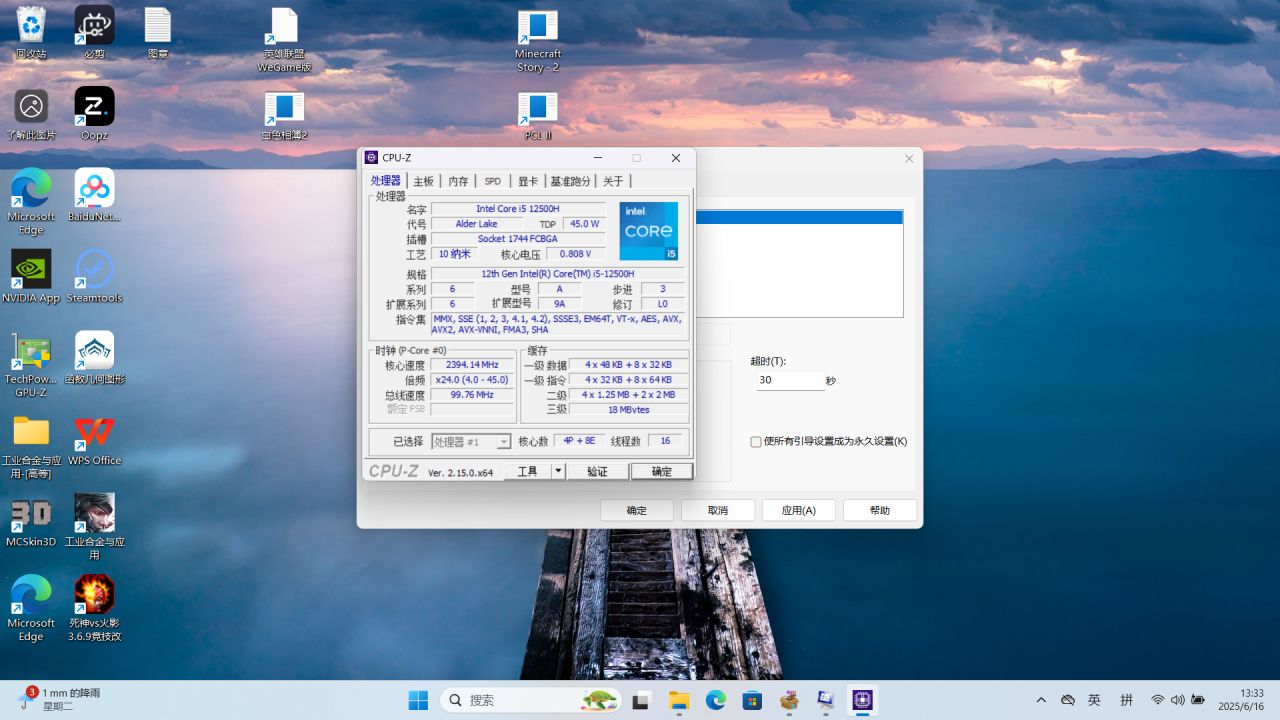Open Steamtools desktop shortcut
The height and width of the screenshot is (720, 1280).
(94, 270)
